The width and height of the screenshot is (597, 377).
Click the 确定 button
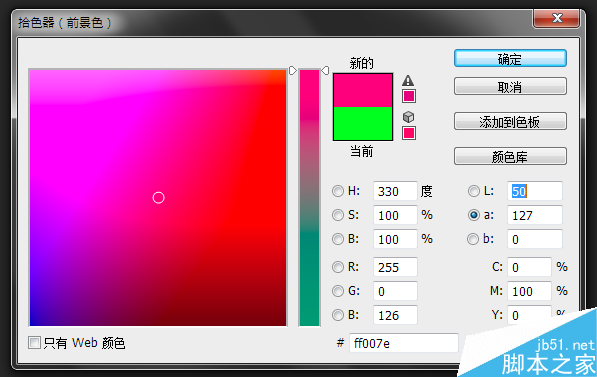click(x=510, y=59)
